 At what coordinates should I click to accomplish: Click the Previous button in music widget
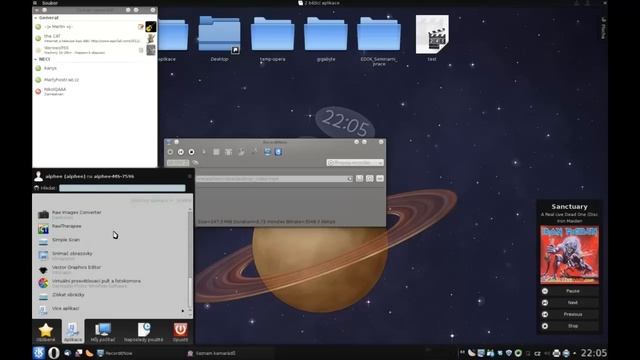[569, 314]
